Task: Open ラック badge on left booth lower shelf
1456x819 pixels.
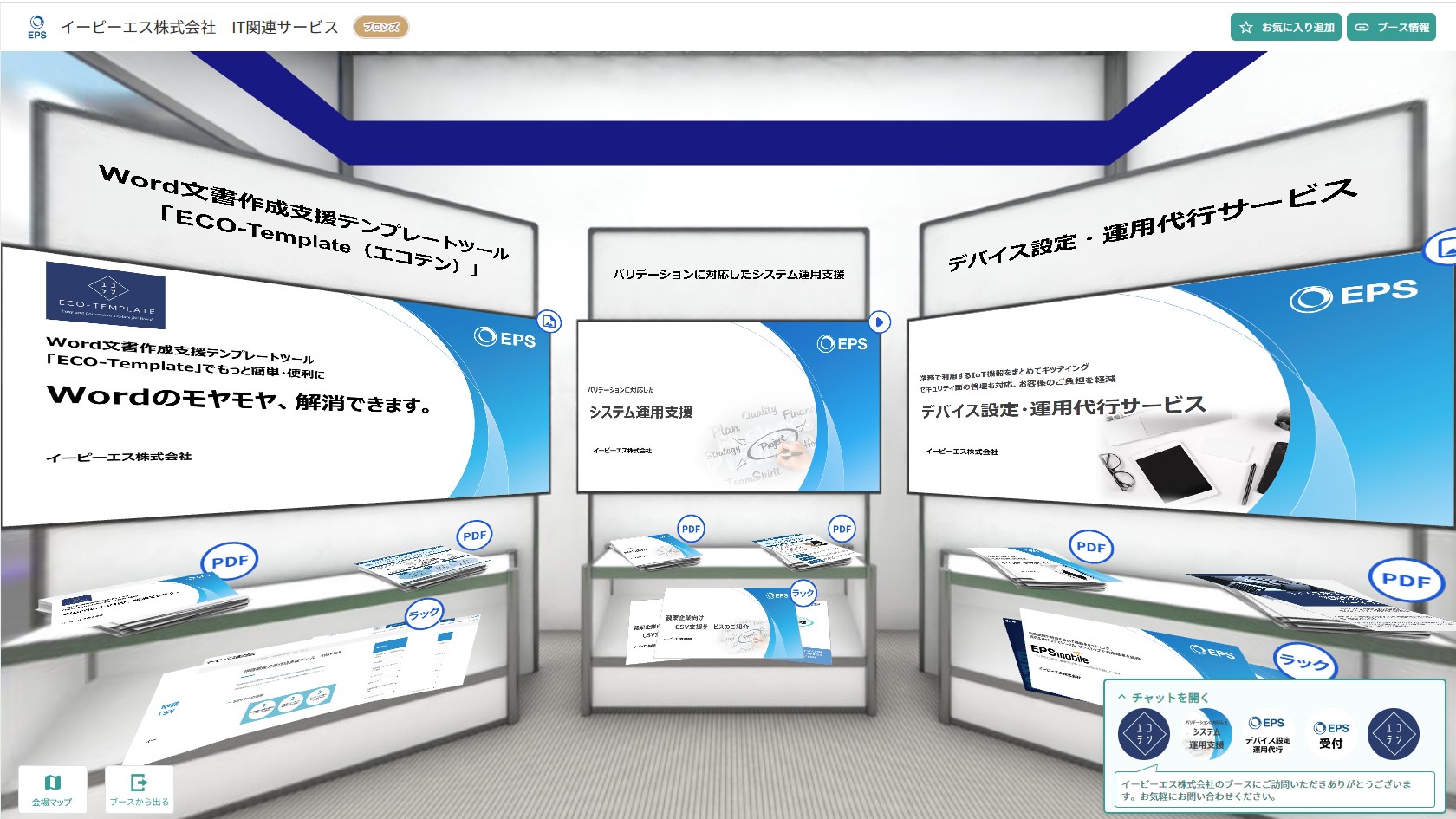Action: pos(424,614)
